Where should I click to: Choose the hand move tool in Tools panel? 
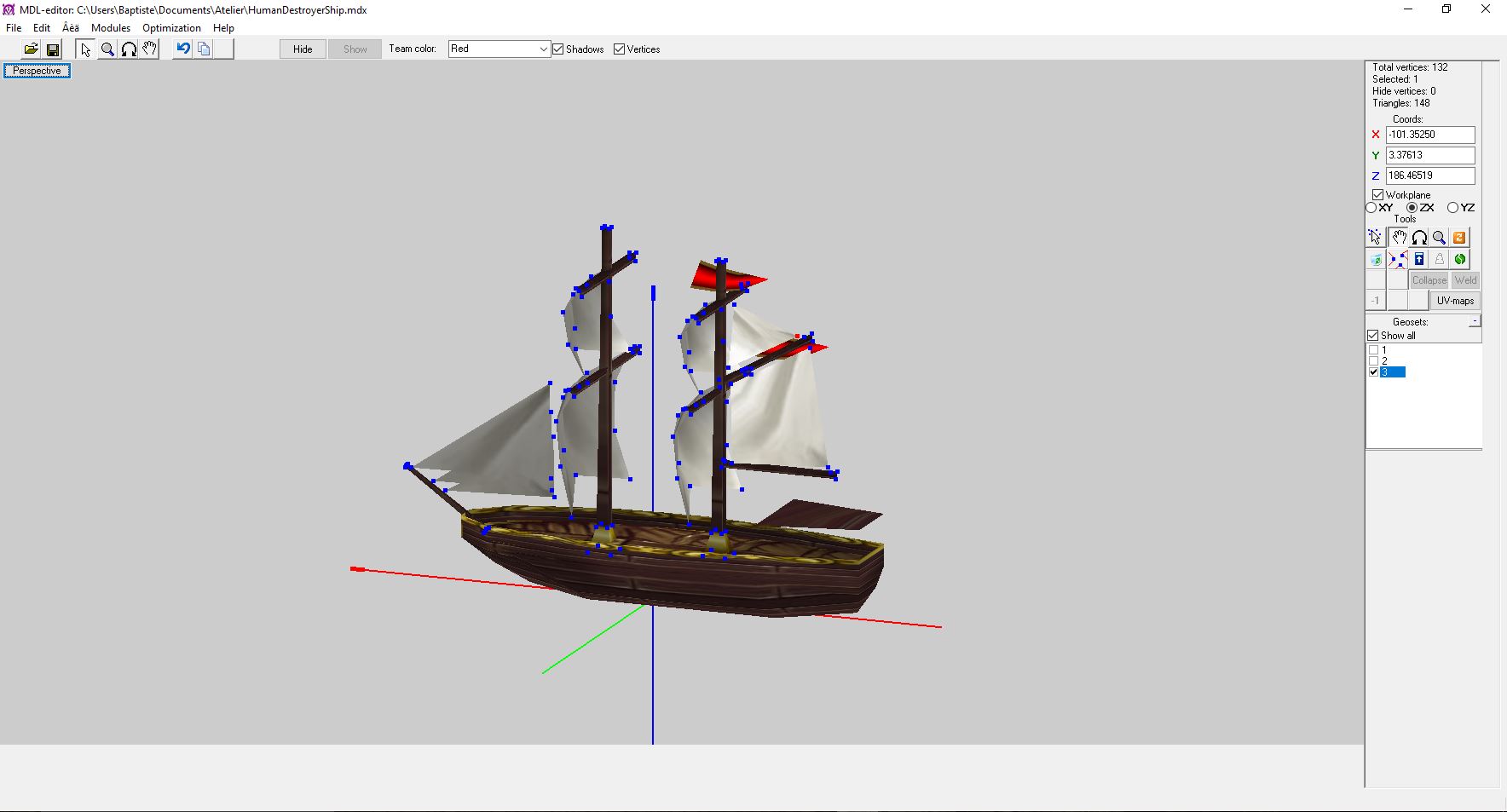[1399, 238]
